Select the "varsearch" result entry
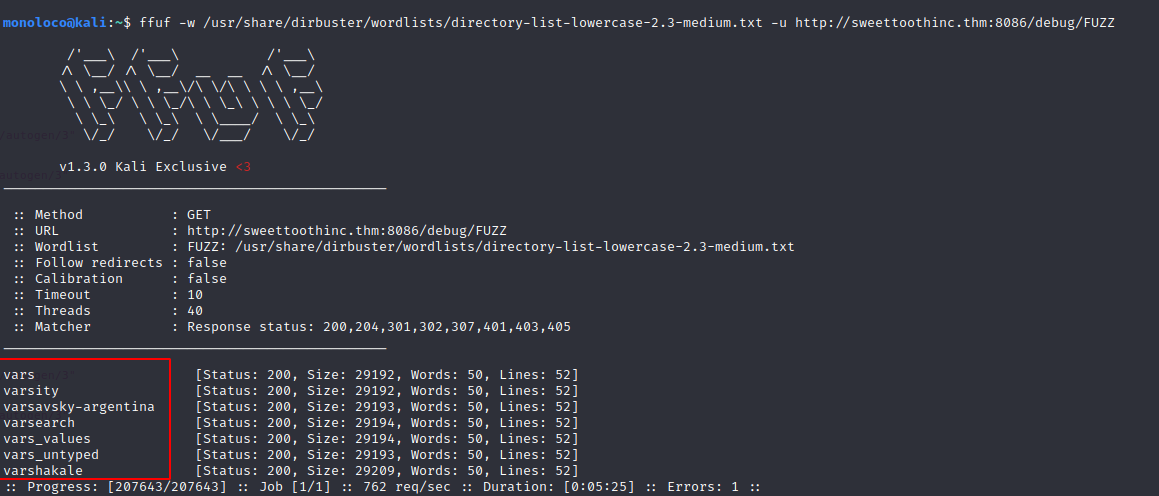This screenshot has height=496, width=1159. click(x=39, y=423)
